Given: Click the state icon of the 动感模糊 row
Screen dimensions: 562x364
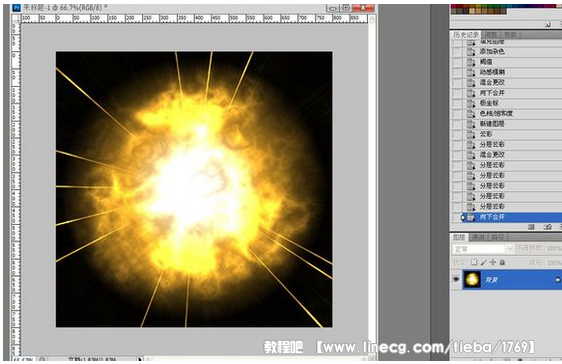Looking at the screenshot, I should (471, 72).
